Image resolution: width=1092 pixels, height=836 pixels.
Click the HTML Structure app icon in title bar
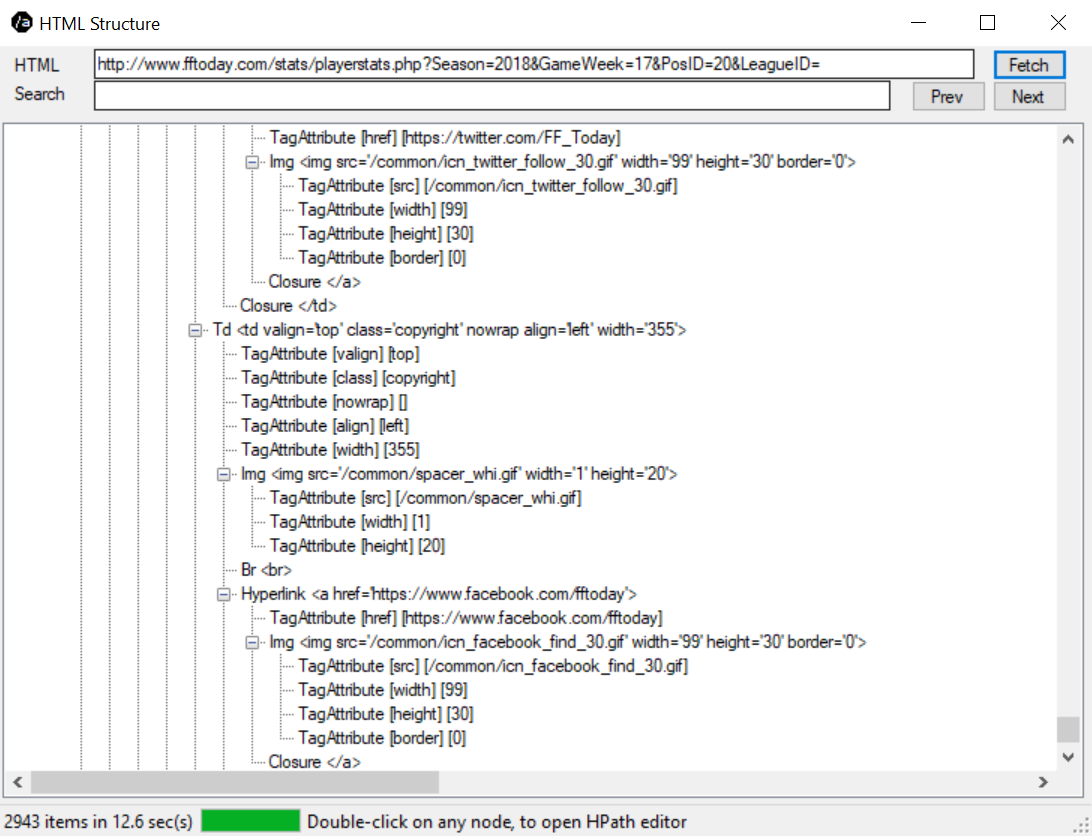[x=22, y=22]
